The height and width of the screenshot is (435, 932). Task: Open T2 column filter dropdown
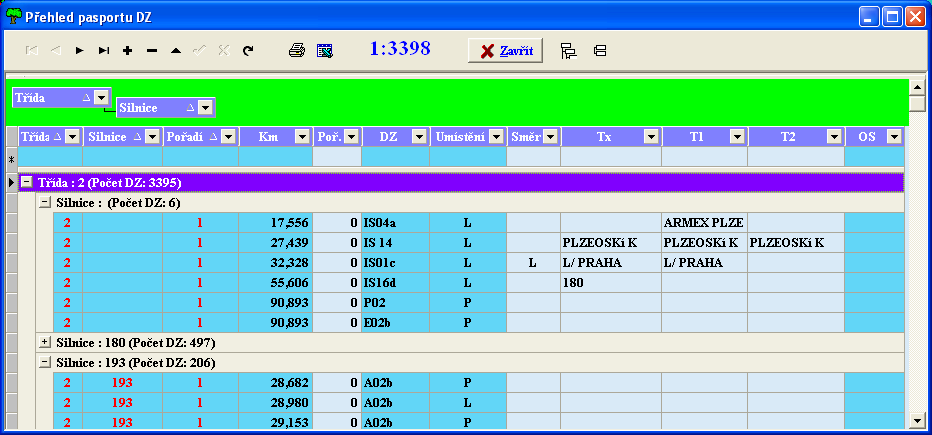click(835, 137)
